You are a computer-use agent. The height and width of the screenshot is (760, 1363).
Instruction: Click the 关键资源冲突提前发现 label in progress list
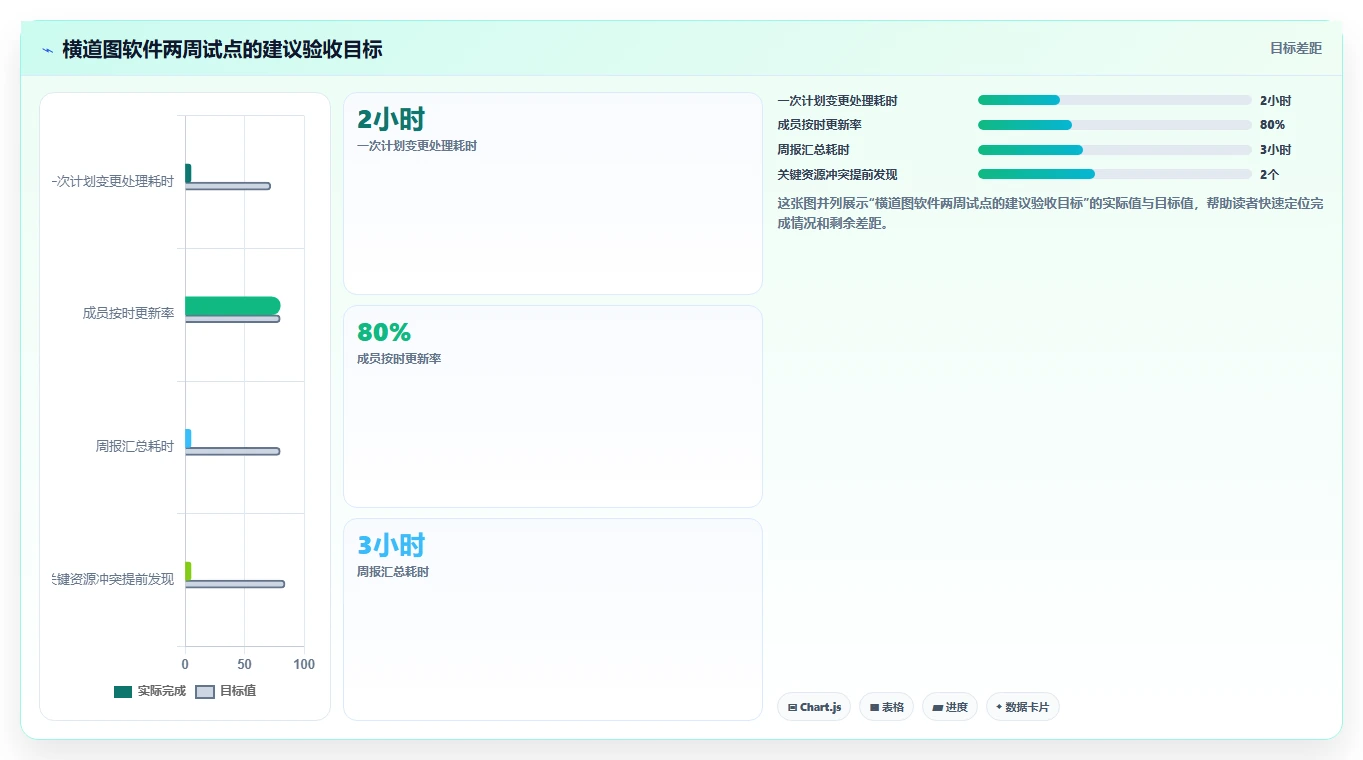click(x=837, y=174)
